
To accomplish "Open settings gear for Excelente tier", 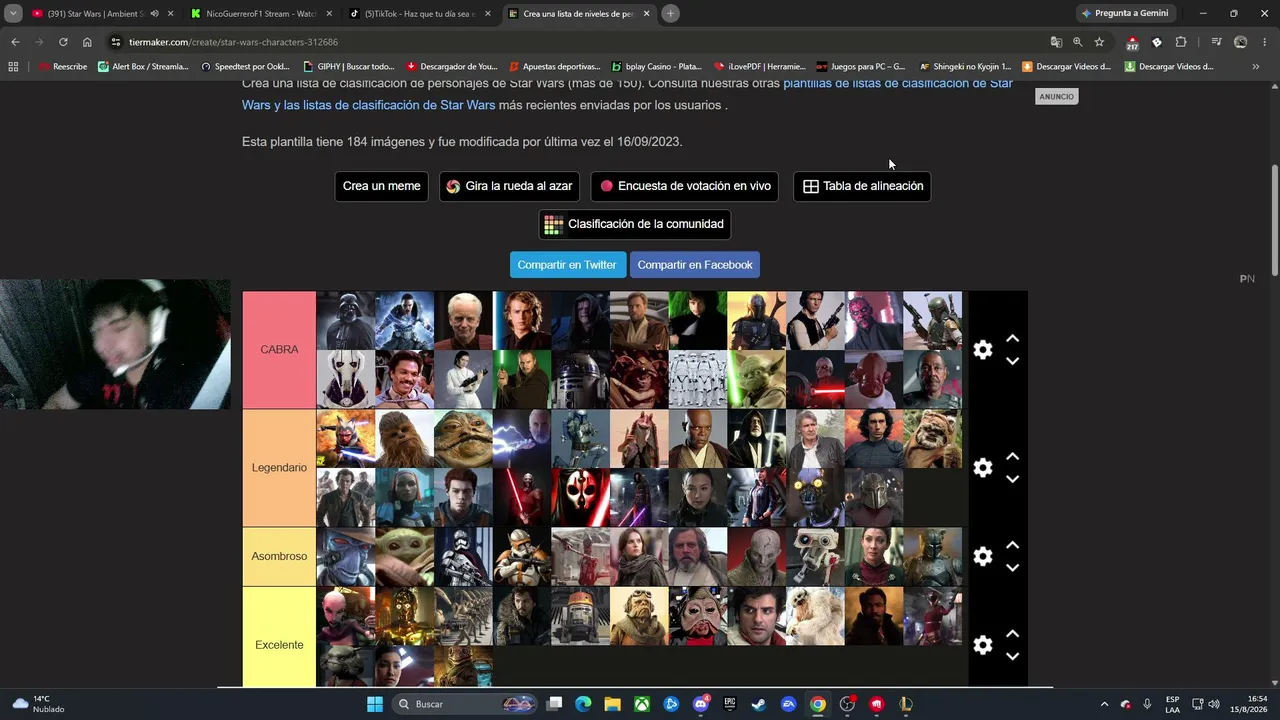I will tap(983, 645).
